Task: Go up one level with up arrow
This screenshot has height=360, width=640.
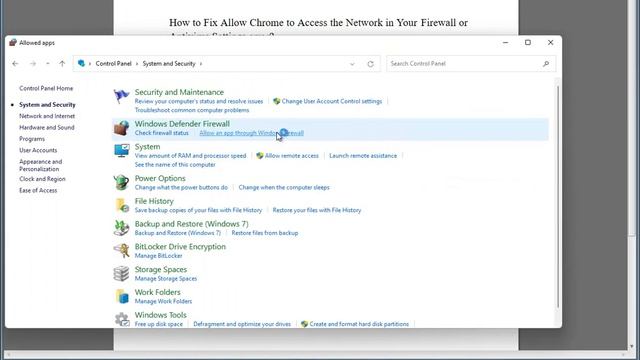Action: tap(62, 64)
